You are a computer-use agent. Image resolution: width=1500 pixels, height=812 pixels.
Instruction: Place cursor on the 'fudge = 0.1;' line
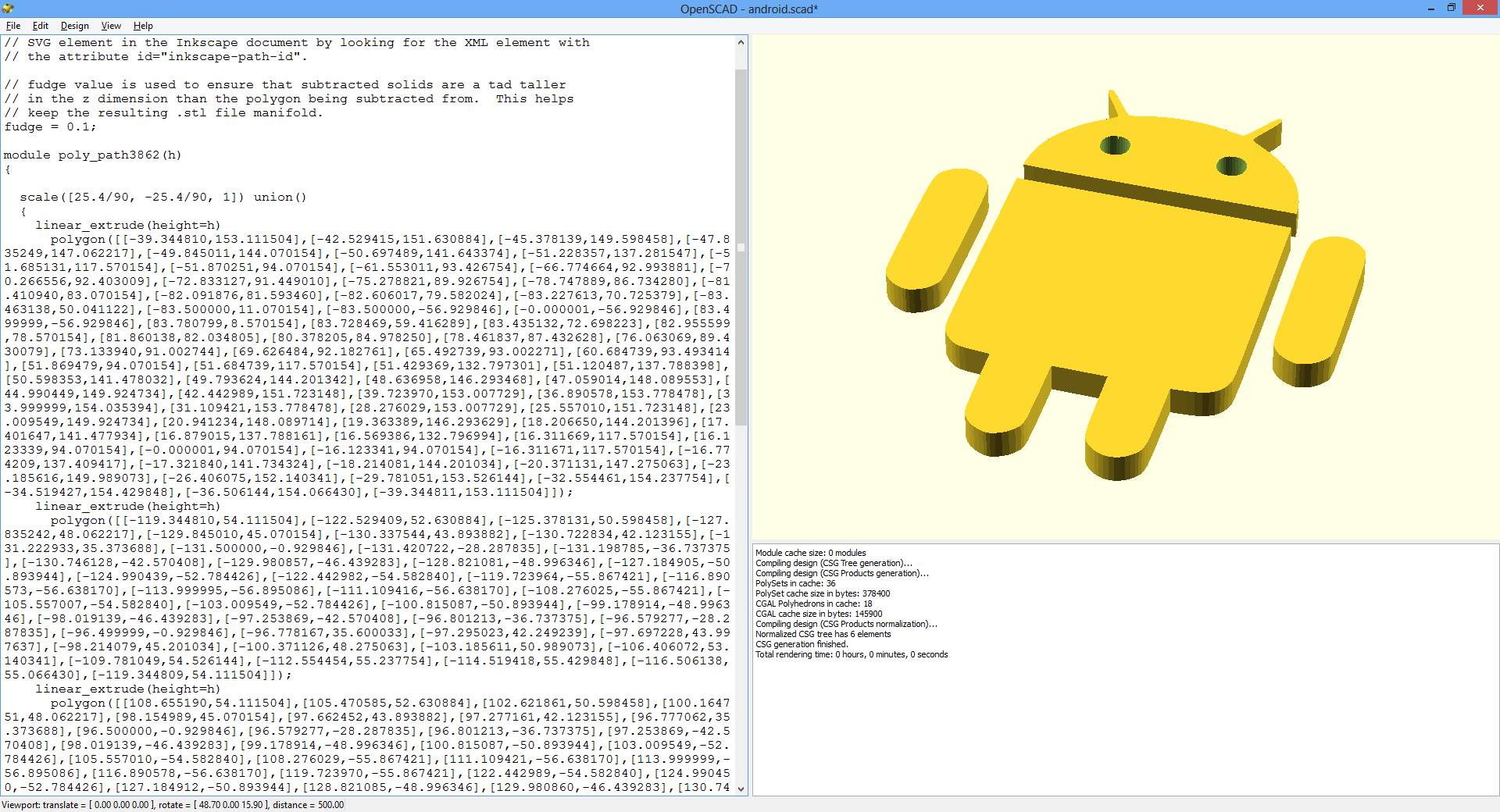click(x=51, y=126)
